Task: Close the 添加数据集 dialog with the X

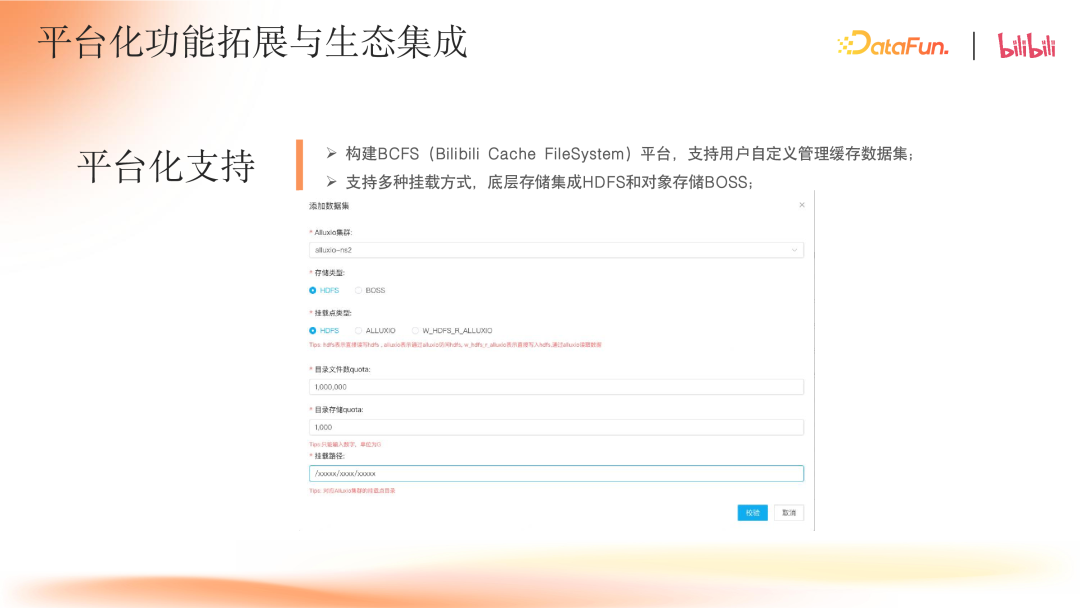Action: 802,205
